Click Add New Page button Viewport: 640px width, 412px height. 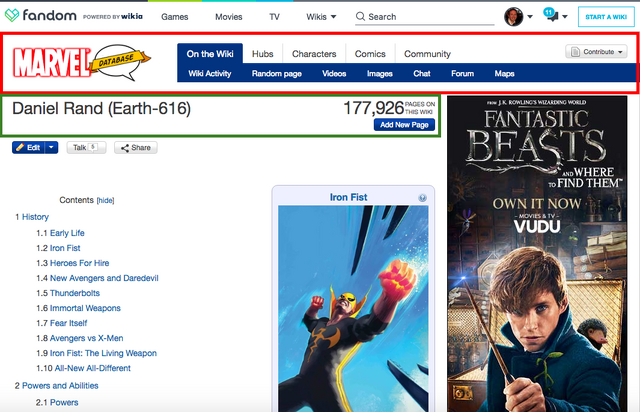(x=404, y=125)
